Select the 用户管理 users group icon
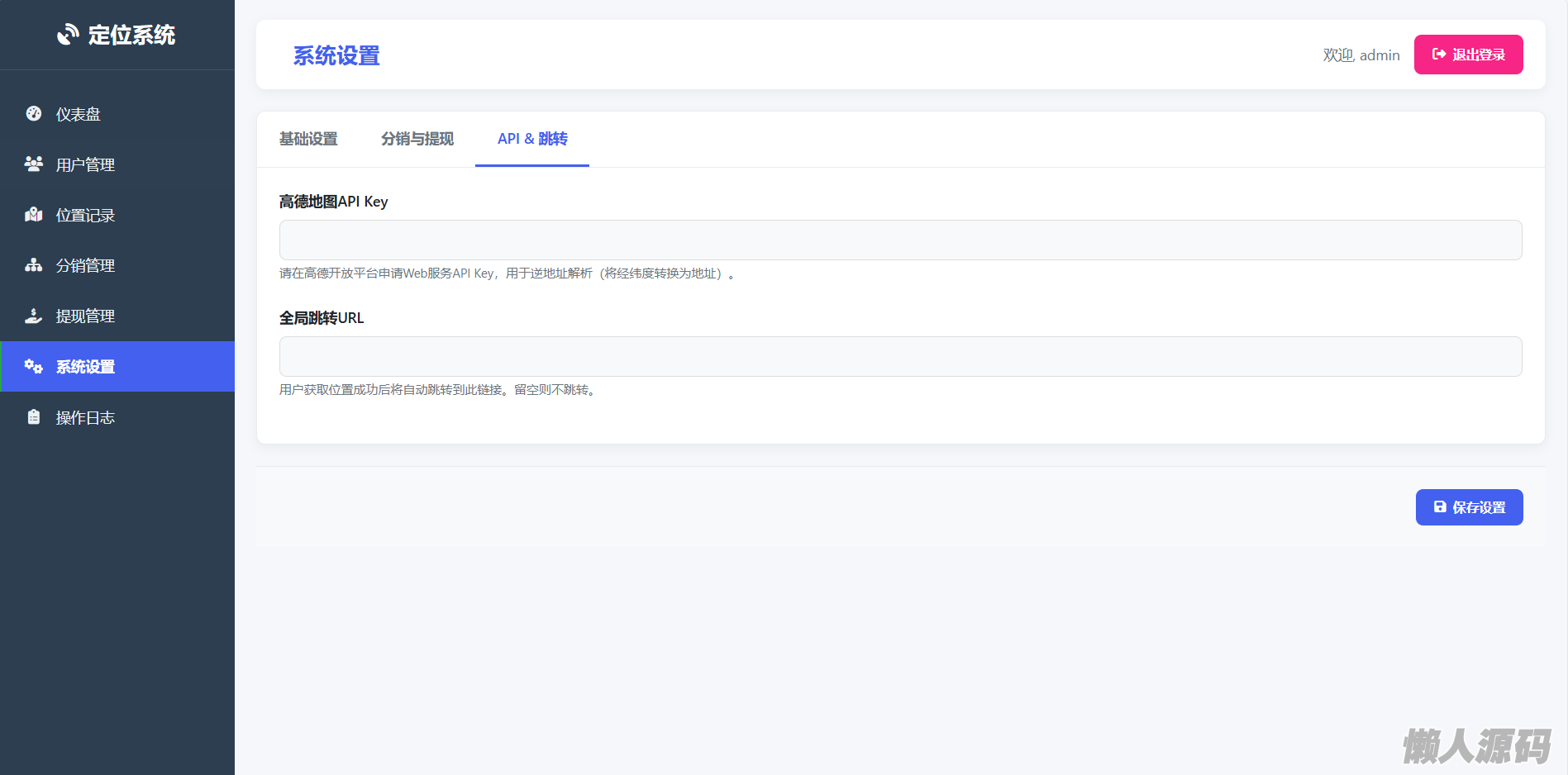Viewport: 1568px width, 775px height. tap(34, 164)
